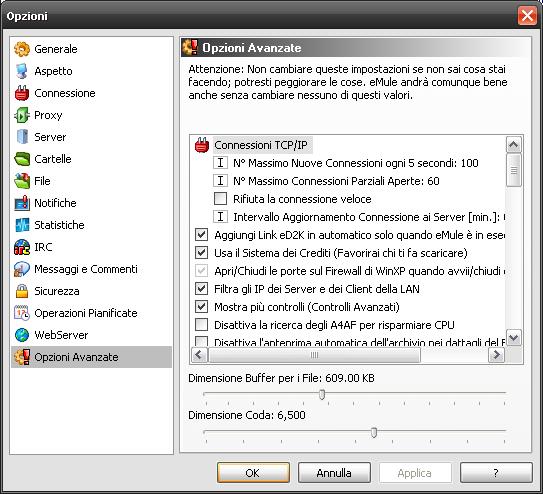Click the Opzioni Avanzate sidebar icon
This screenshot has width=543, height=494.
[22, 357]
